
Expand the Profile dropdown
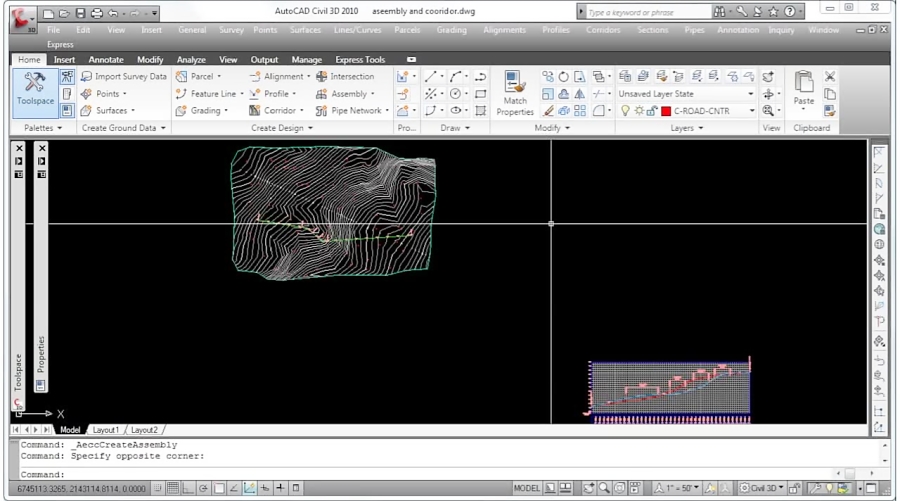point(294,94)
